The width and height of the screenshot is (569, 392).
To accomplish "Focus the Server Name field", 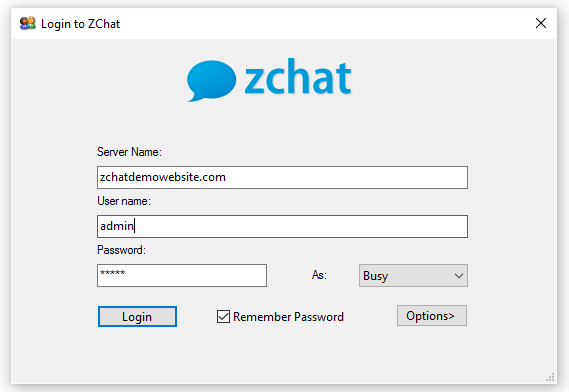I will (282, 177).
